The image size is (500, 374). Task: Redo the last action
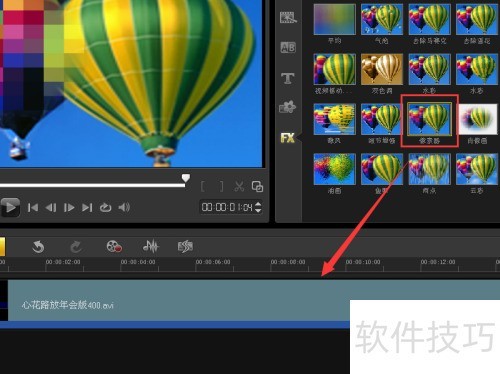[76, 247]
